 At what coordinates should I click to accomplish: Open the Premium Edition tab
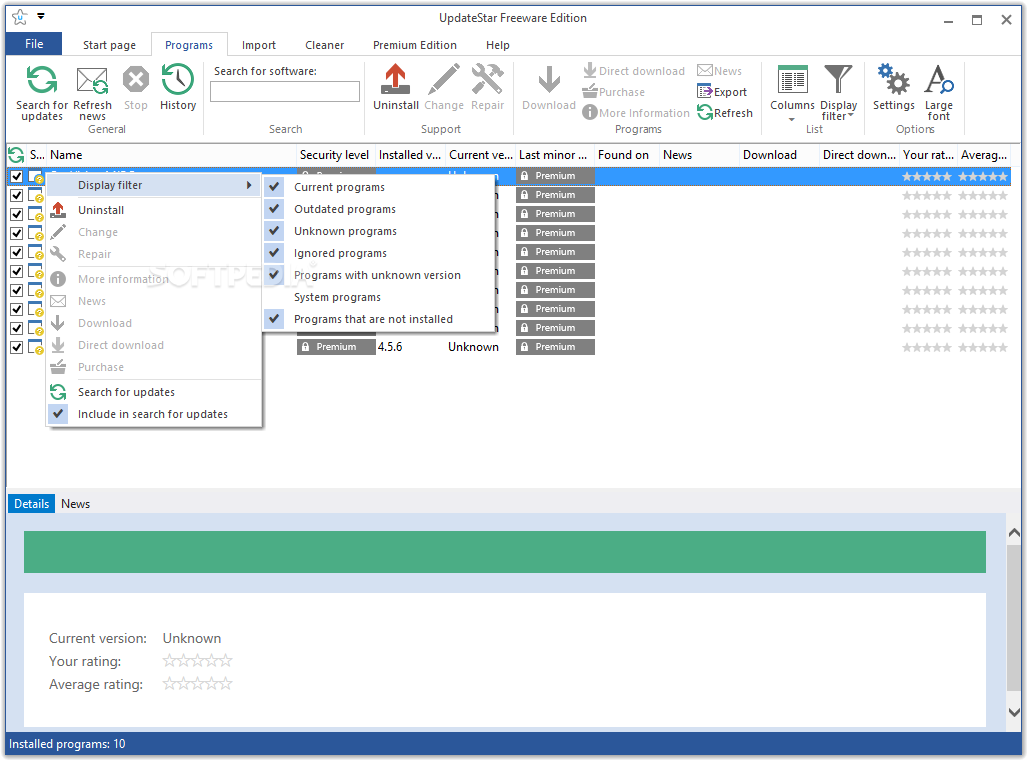415,45
